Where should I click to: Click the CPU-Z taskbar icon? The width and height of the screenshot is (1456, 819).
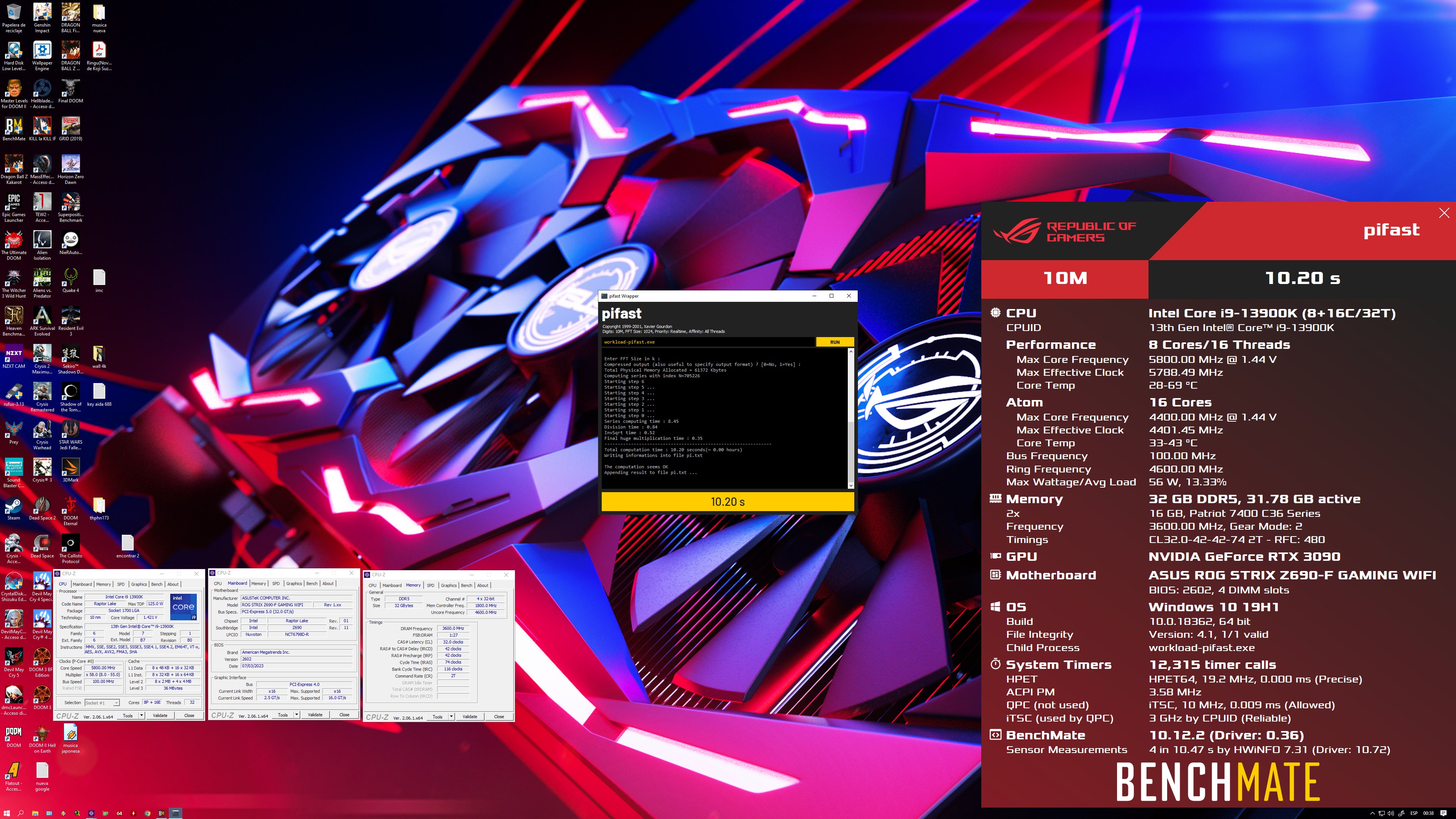[x=91, y=813]
